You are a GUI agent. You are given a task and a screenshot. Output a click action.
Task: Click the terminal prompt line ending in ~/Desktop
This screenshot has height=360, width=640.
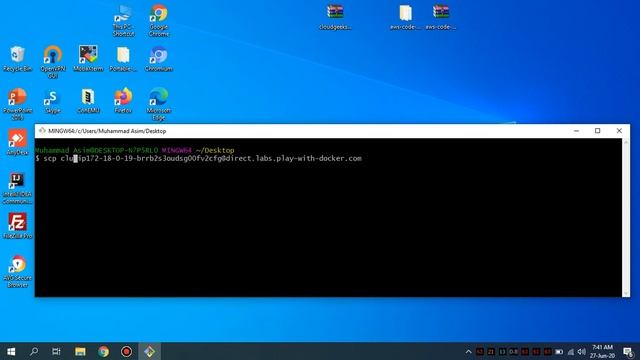(x=135, y=150)
